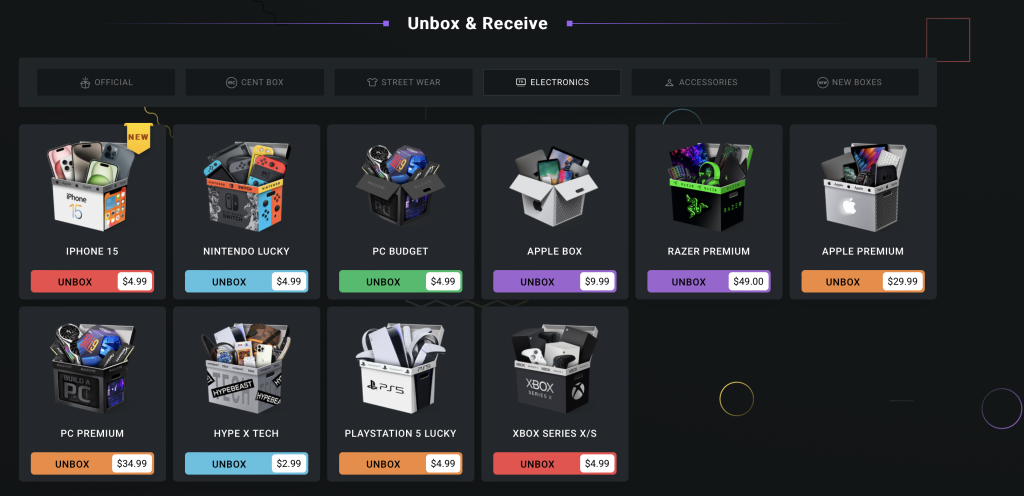Open the iPhone 15 box image

coord(91,185)
